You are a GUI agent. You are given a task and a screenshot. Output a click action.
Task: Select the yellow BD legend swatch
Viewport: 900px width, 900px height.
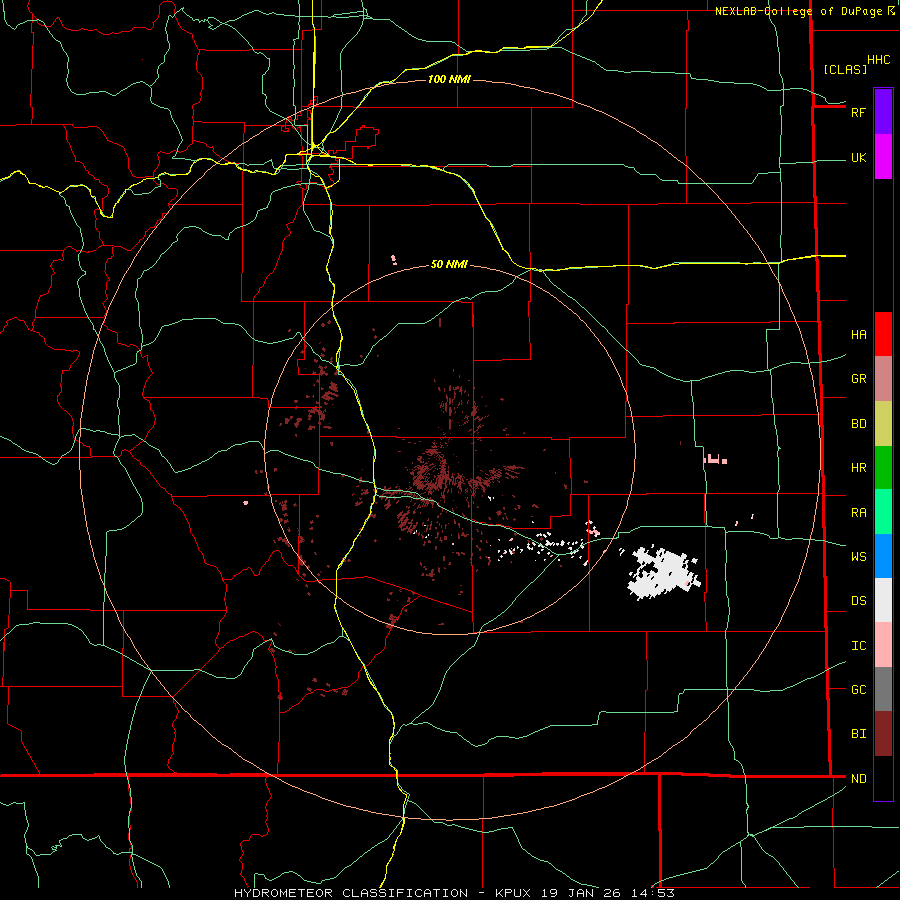point(883,424)
